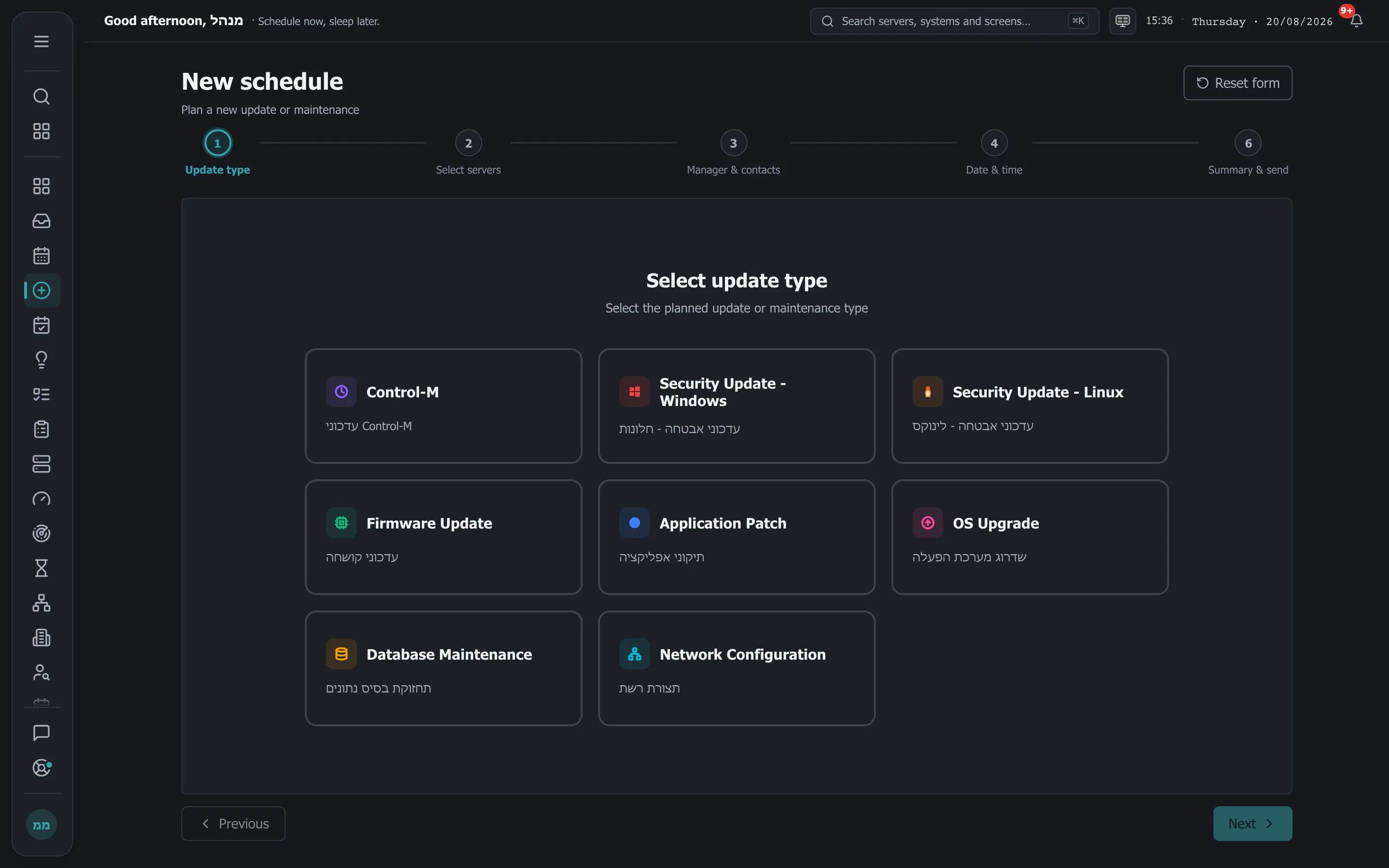Open the checklist icon in sidebar

coord(41,394)
